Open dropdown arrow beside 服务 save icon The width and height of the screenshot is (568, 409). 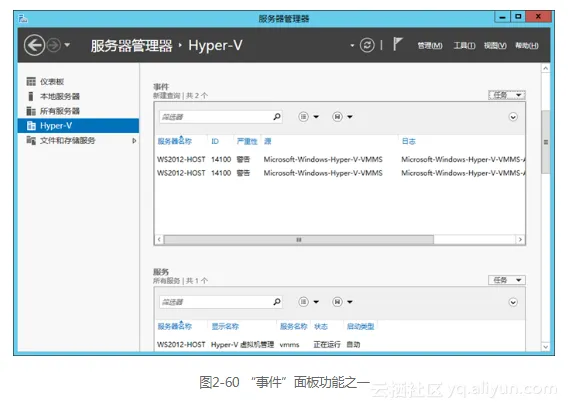pyautogui.click(x=350, y=302)
